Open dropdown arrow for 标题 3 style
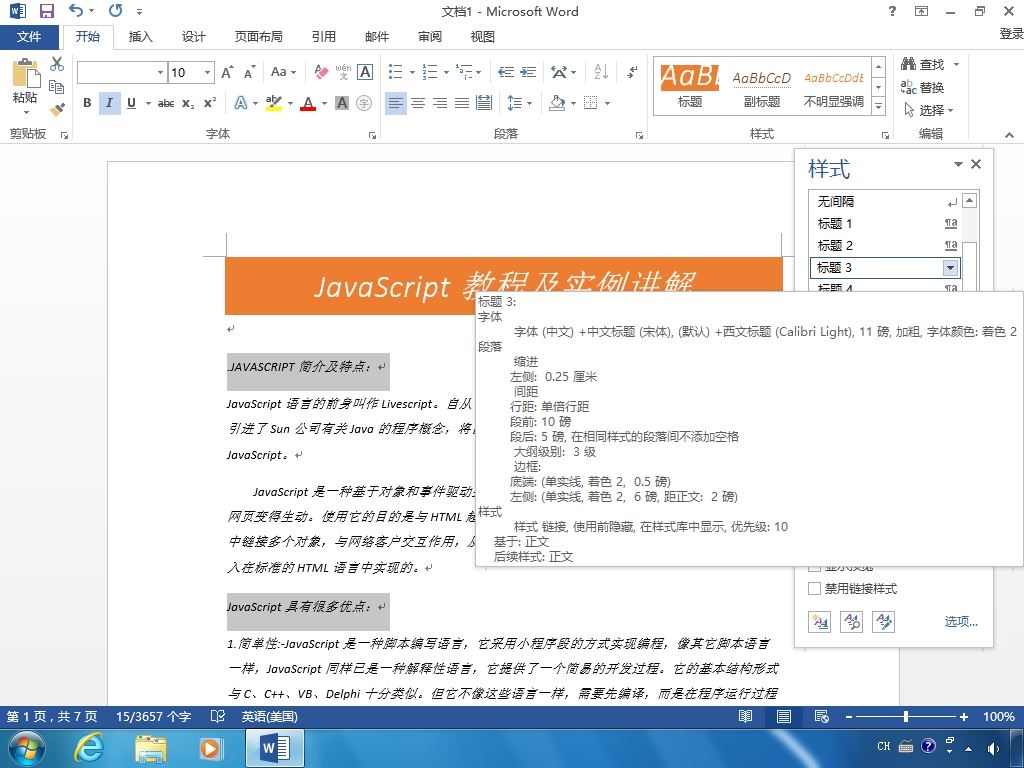This screenshot has height=768, width=1024. 950,268
